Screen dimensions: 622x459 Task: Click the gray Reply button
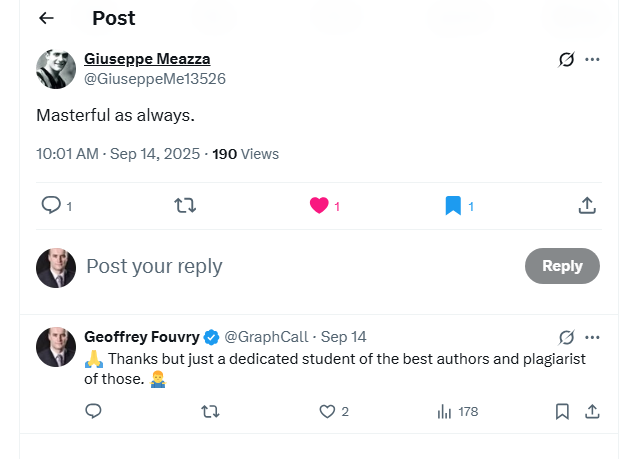[x=562, y=266]
